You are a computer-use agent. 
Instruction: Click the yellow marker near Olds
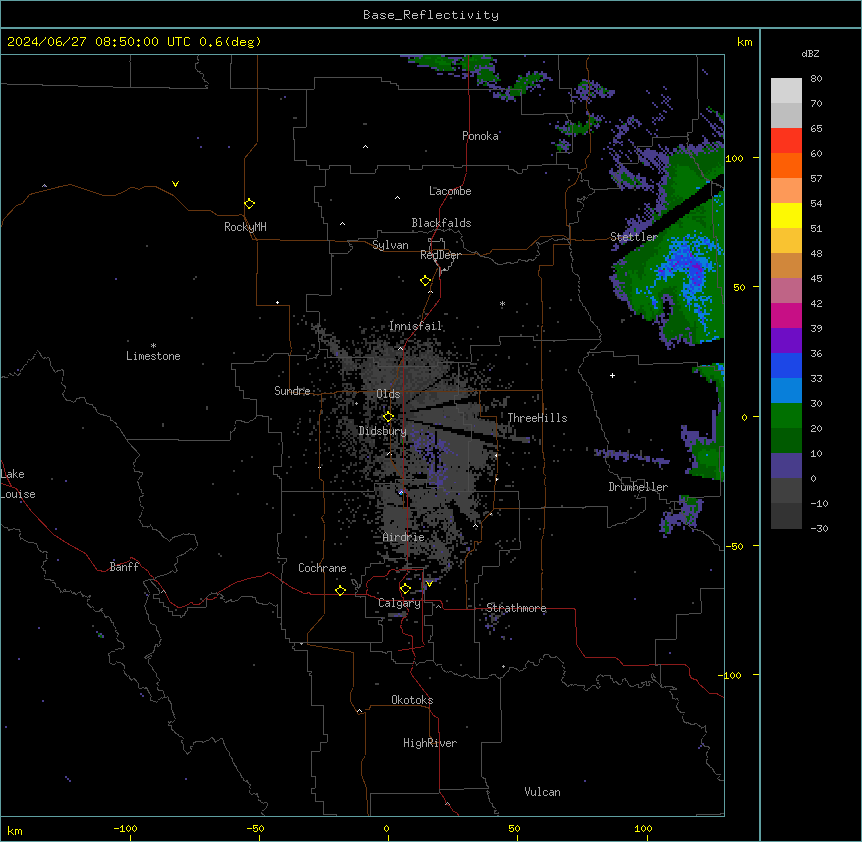(388, 417)
